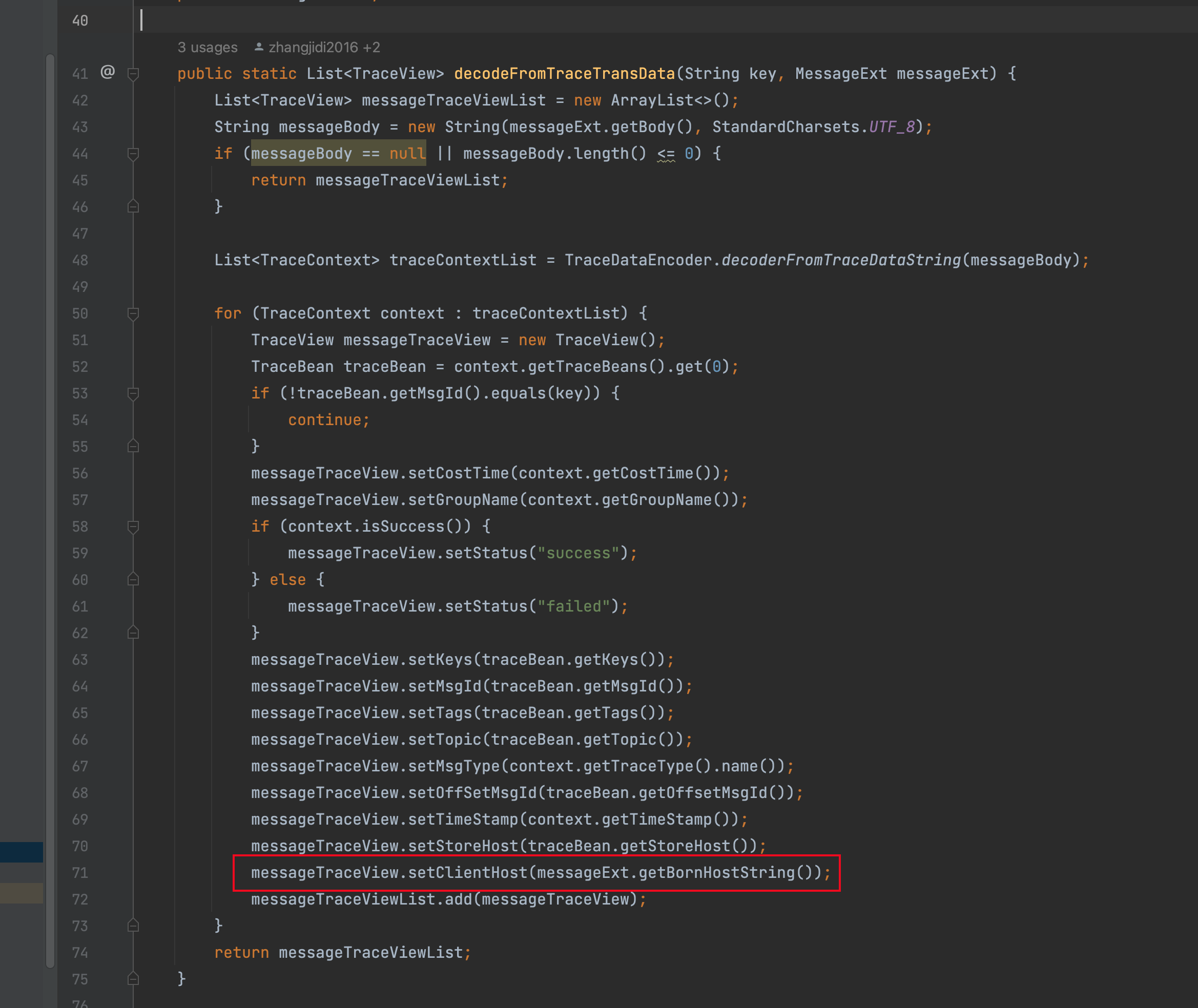
Task: Click the fold-end icon at line 55
Action: (x=133, y=446)
